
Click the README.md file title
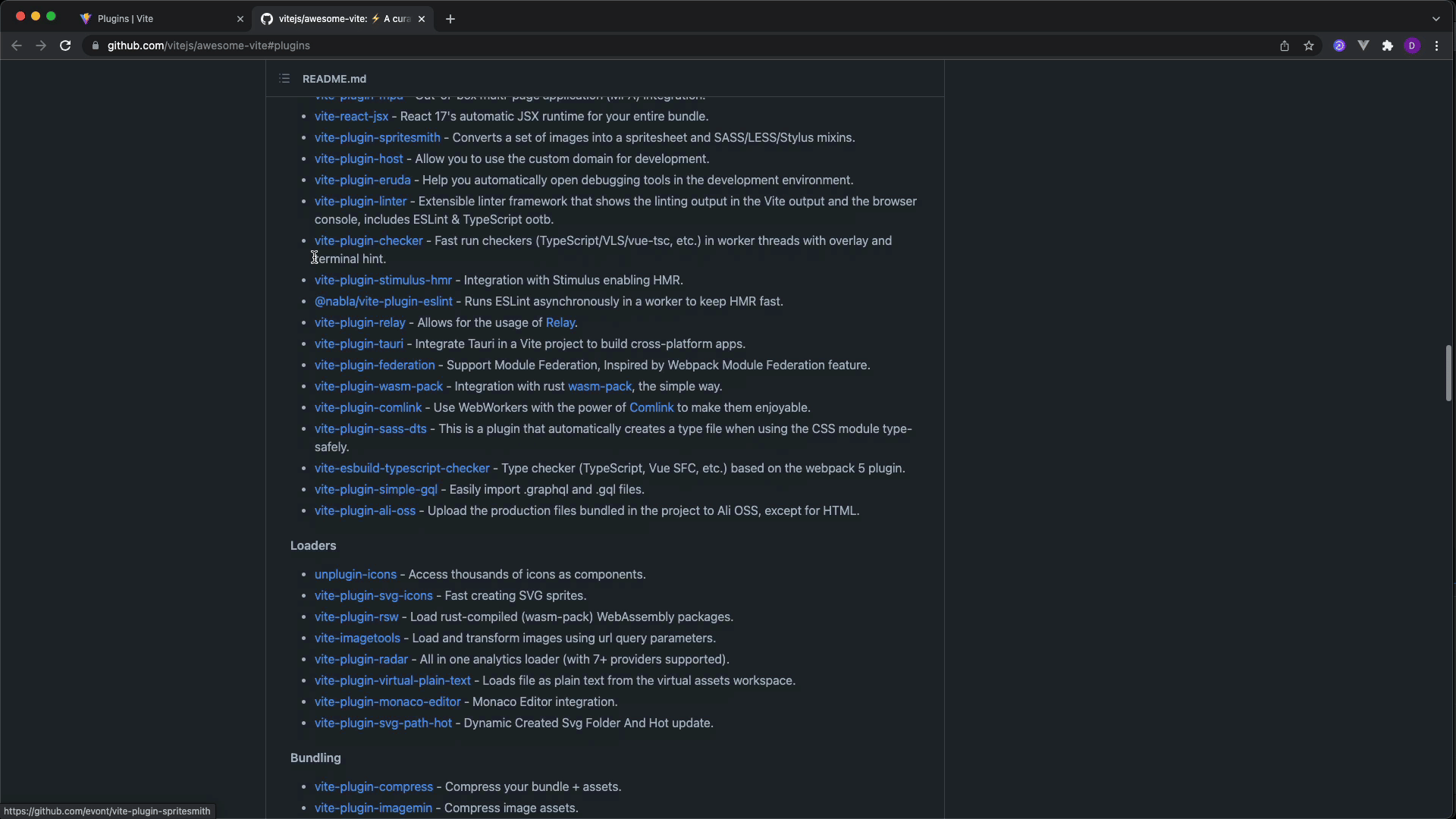pos(334,79)
